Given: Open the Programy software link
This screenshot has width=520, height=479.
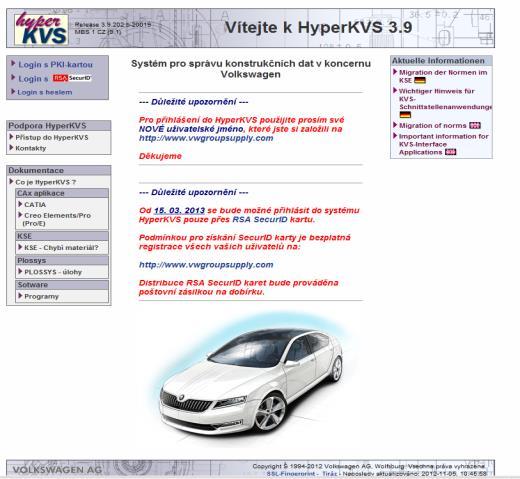Looking at the screenshot, I should coord(41,296).
